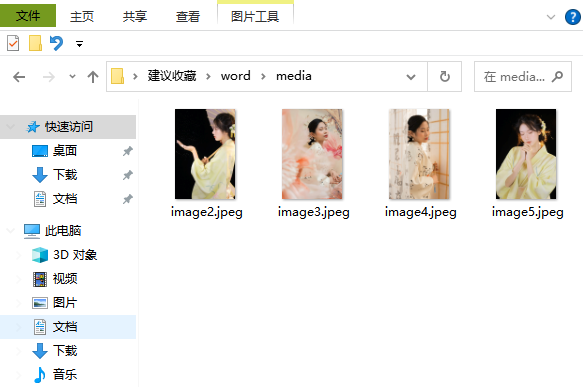Open the 文件 menu tab

coord(28,16)
